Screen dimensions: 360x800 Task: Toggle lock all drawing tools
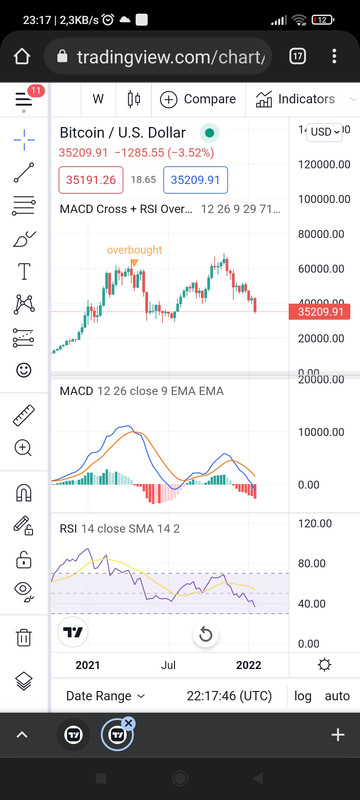coord(24,559)
